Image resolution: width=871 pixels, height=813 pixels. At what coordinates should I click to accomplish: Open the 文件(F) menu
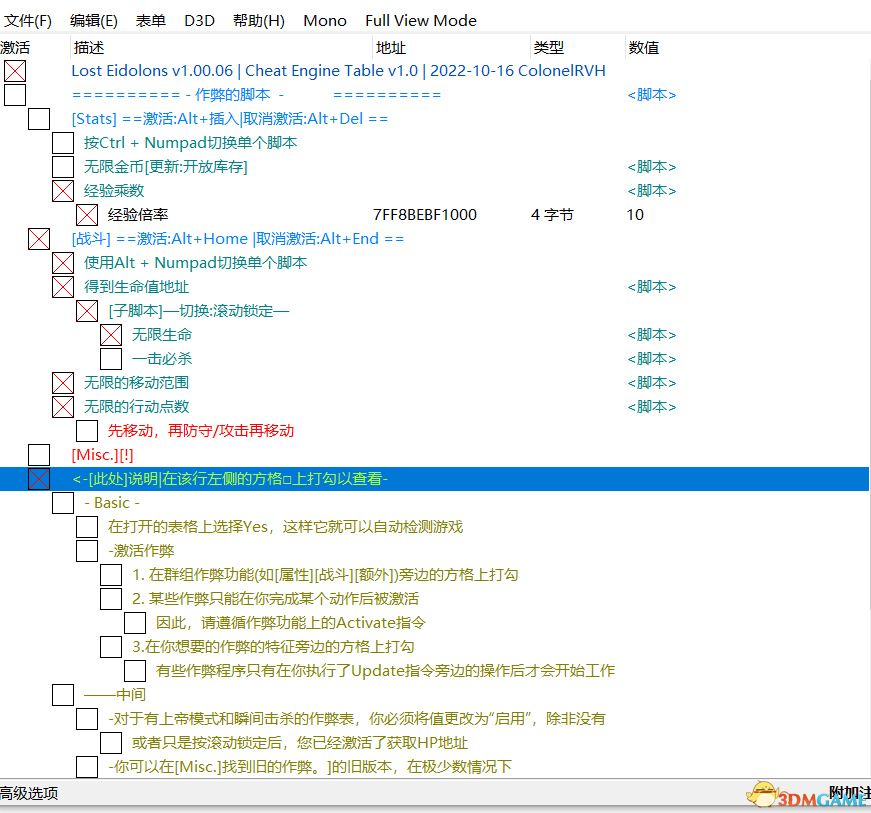click(28, 20)
